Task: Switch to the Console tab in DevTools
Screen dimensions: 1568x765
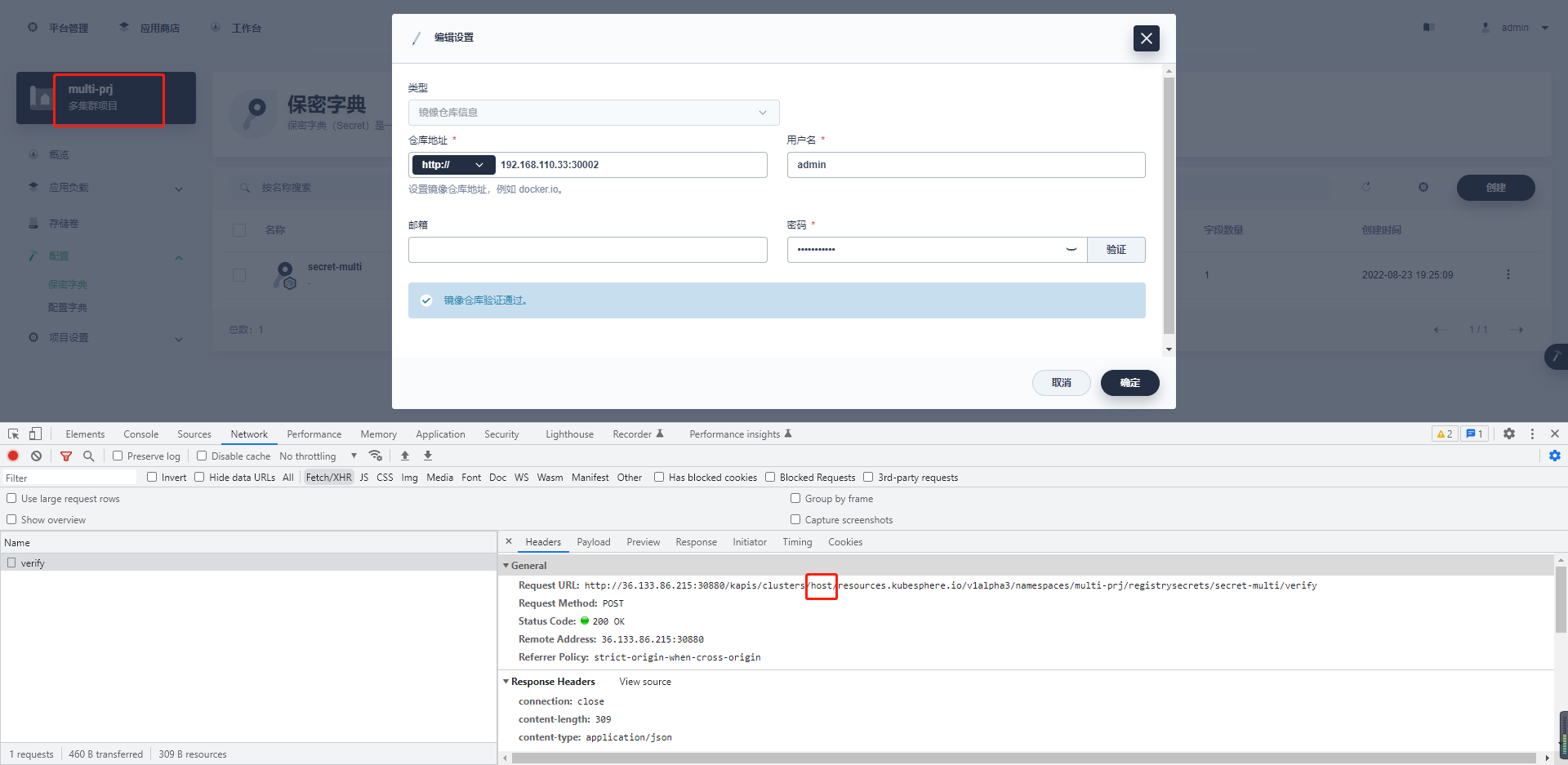Action: (x=140, y=434)
